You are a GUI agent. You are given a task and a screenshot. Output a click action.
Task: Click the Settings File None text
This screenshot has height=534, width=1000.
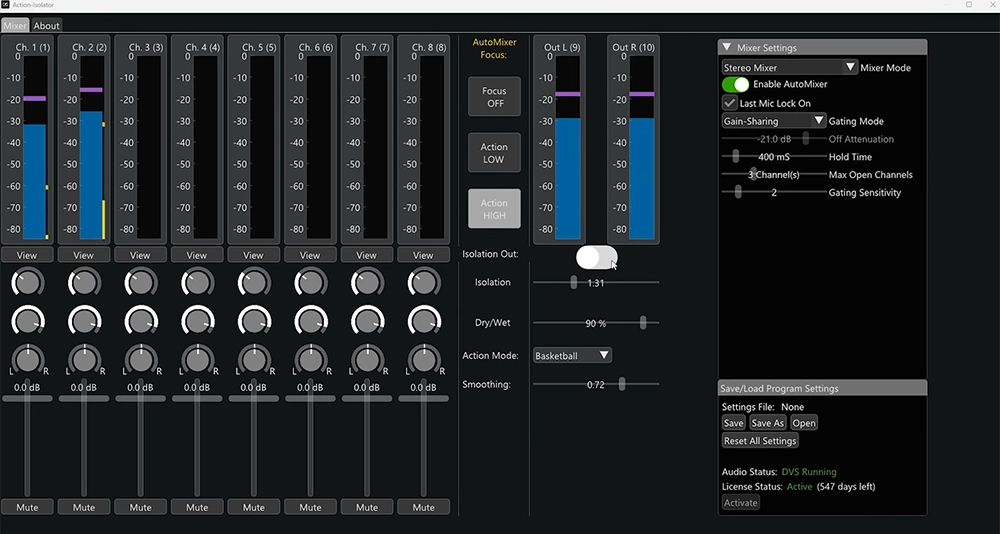tap(763, 407)
